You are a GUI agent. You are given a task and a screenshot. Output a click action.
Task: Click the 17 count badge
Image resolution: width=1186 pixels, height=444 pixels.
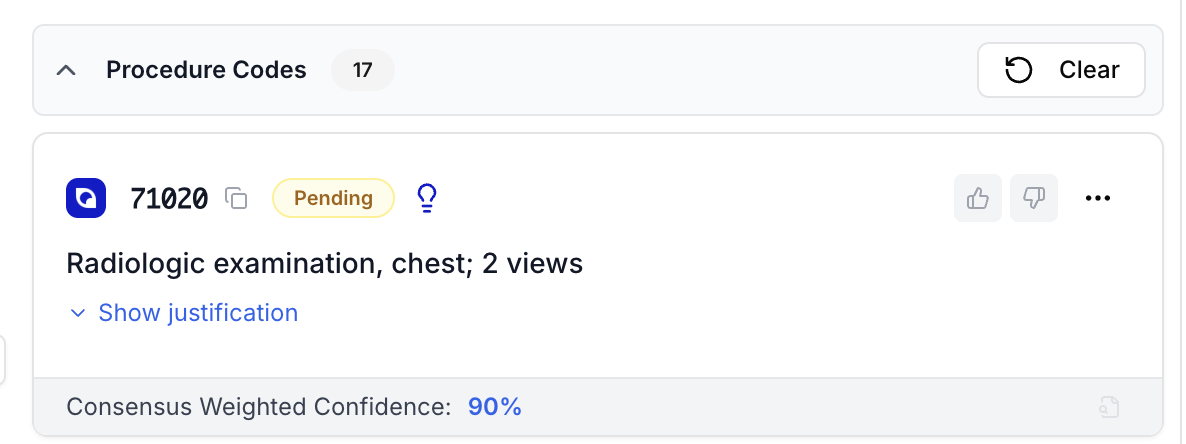tap(362, 71)
